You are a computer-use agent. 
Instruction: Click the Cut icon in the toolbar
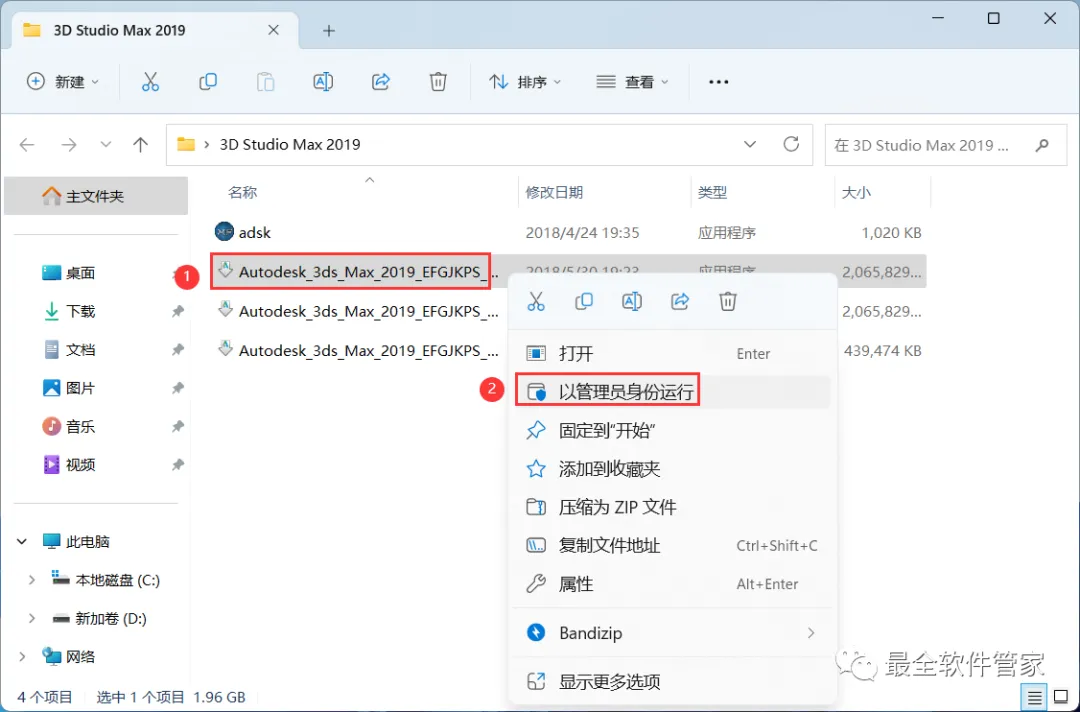point(150,82)
